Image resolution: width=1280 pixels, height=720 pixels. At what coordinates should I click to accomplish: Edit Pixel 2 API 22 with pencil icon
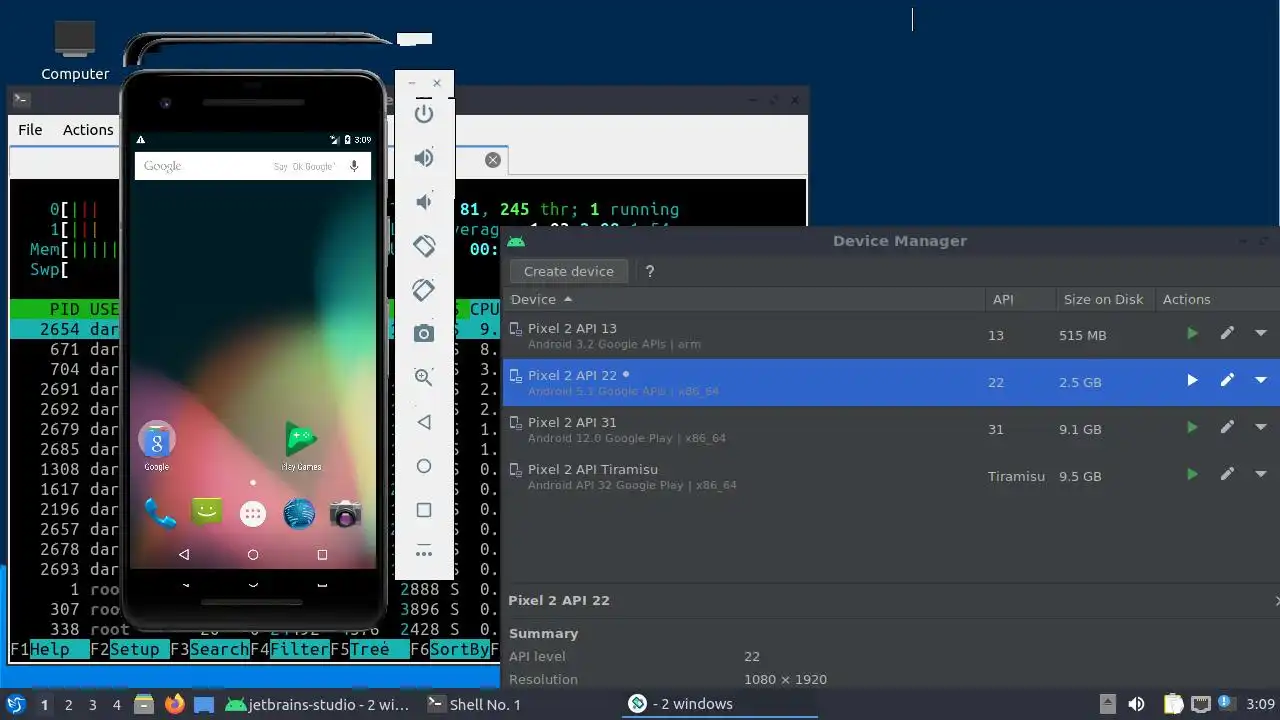click(x=1227, y=380)
